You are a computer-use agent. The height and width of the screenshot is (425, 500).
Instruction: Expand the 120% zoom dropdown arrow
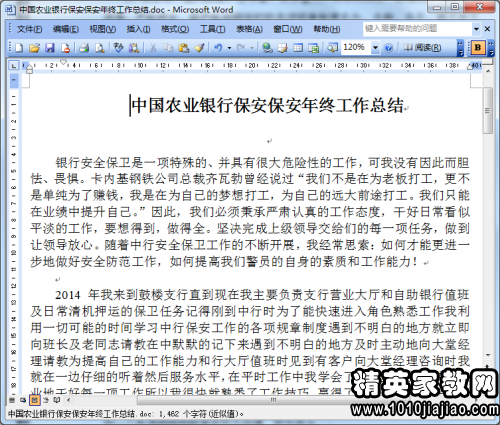click(375, 48)
